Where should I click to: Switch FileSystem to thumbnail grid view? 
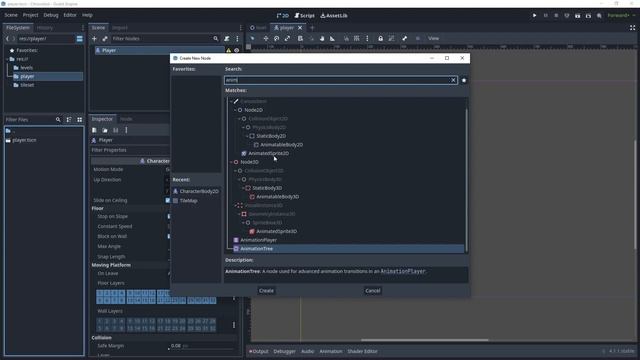pyautogui.click(x=80, y=120)
